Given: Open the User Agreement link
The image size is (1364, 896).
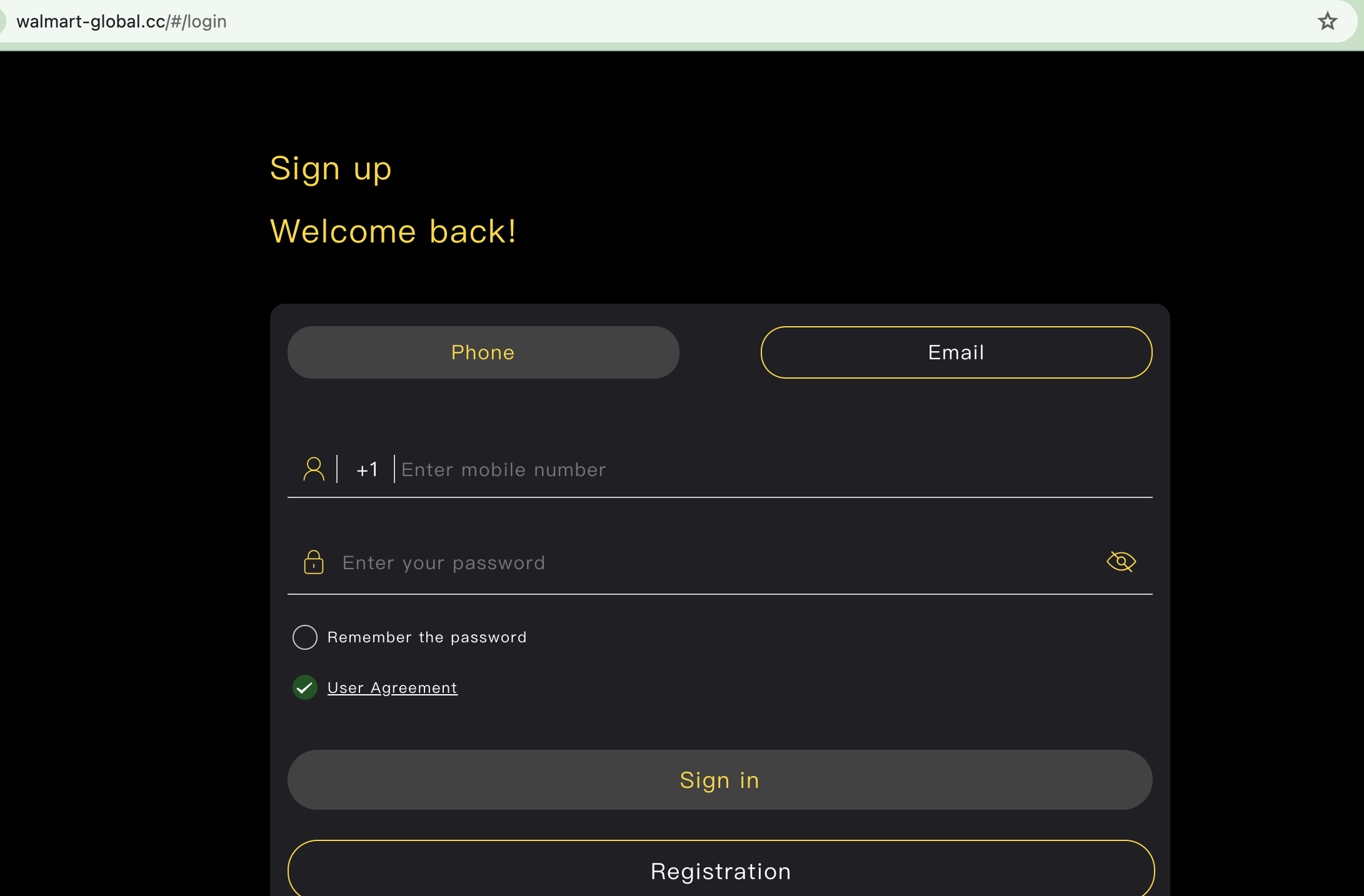Looking at the screenshot, I should 393,688.
